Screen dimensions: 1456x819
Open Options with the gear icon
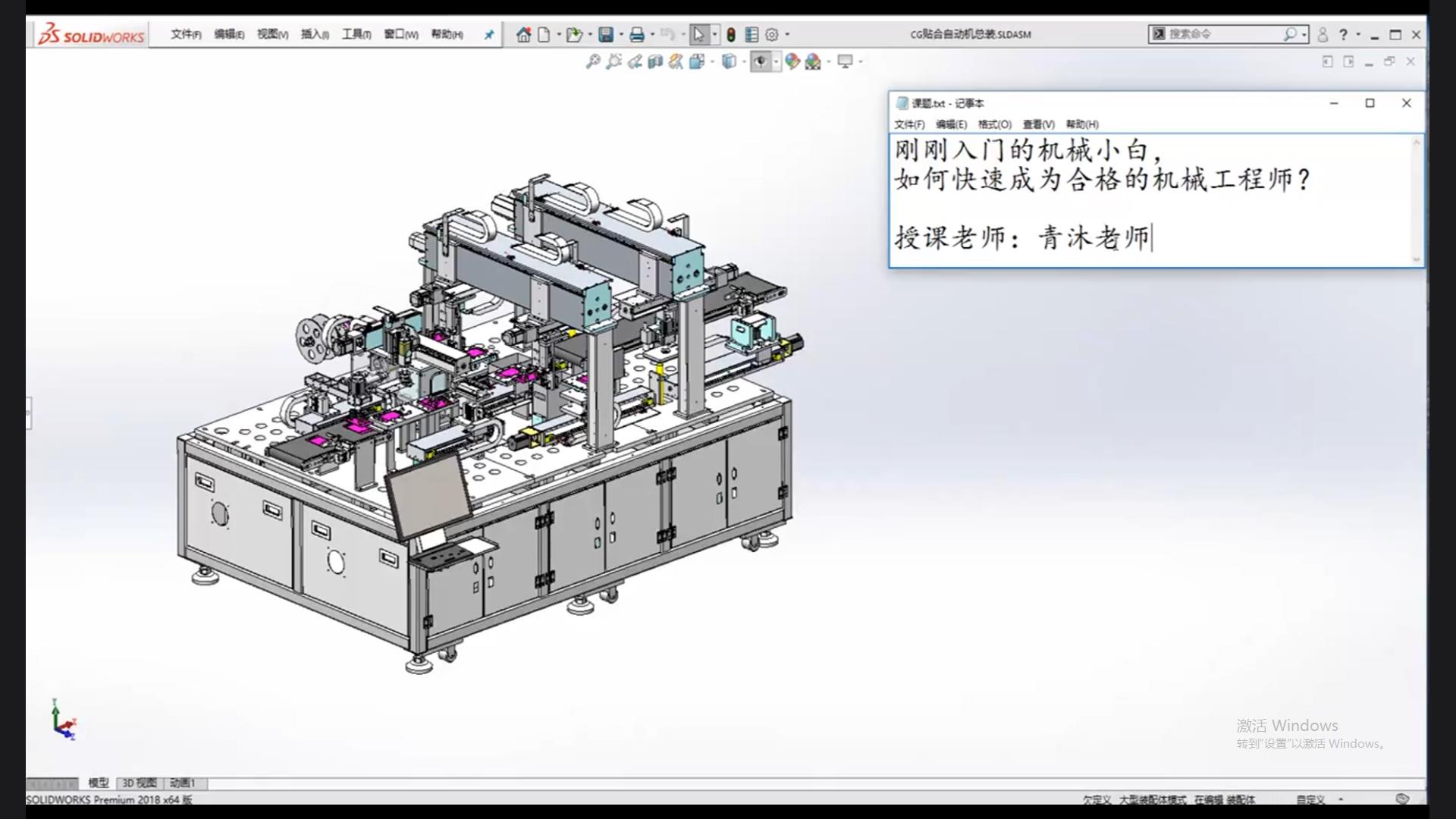(772, 35)
